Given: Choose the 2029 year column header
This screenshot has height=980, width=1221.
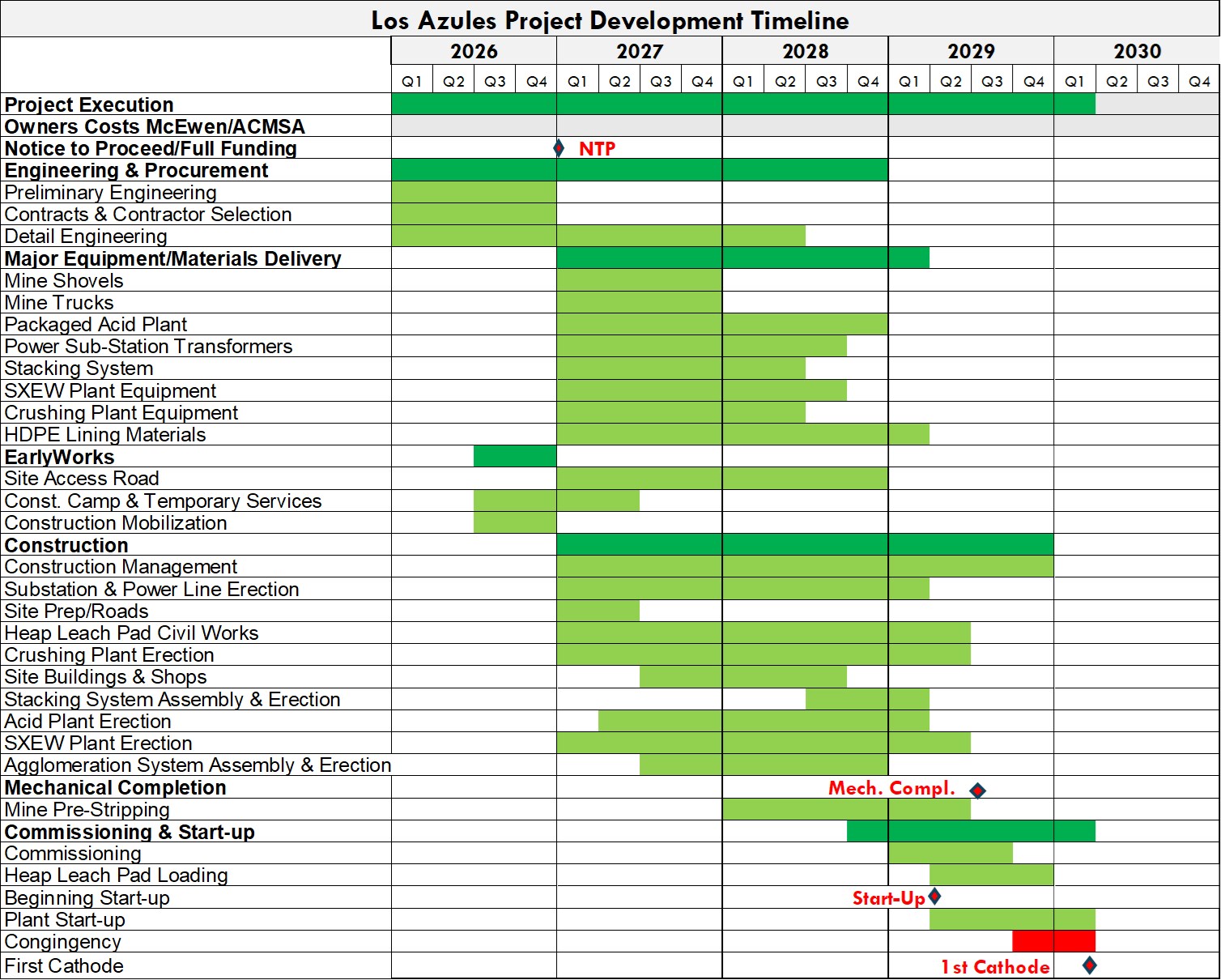Looking at the screenshot, I should pyautogui.click(x=971, y=51).
